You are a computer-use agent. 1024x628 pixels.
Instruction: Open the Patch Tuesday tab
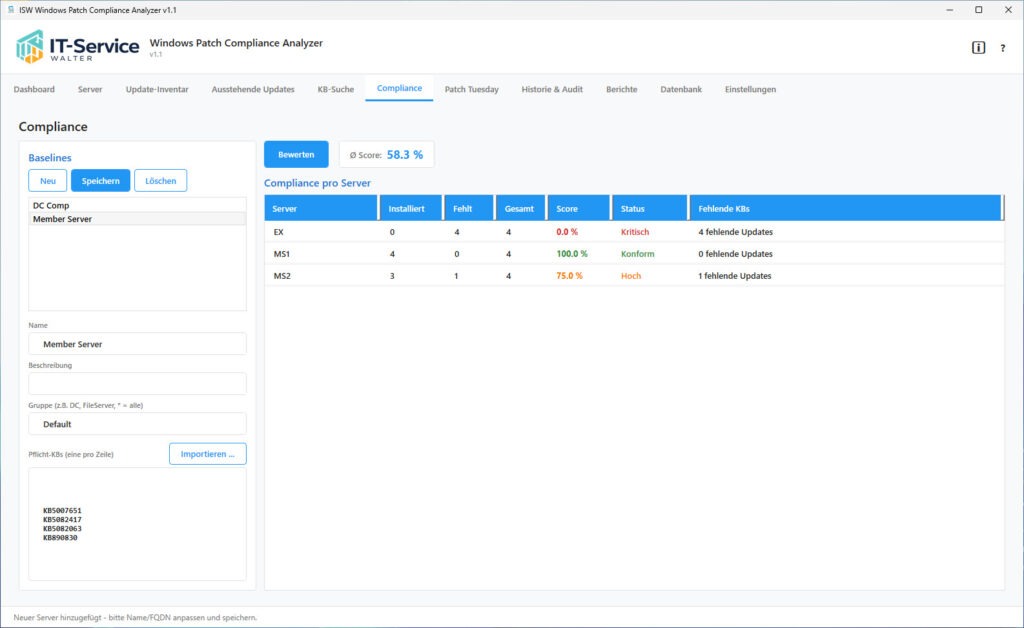tap(470, 88)
